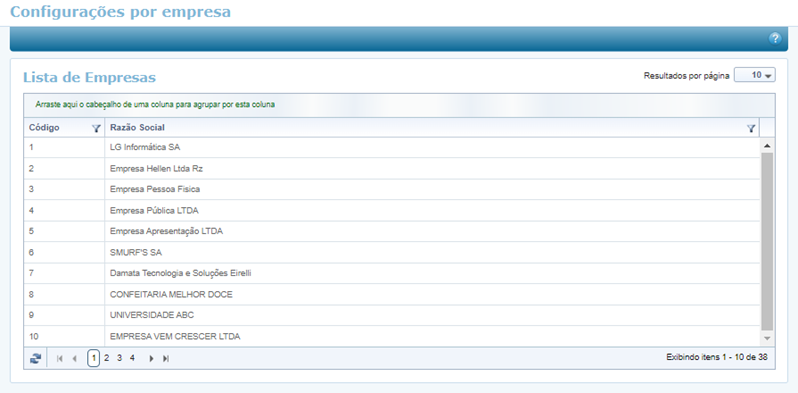
Task: Click the Configurações por empresa title
Action: point(121,11)
